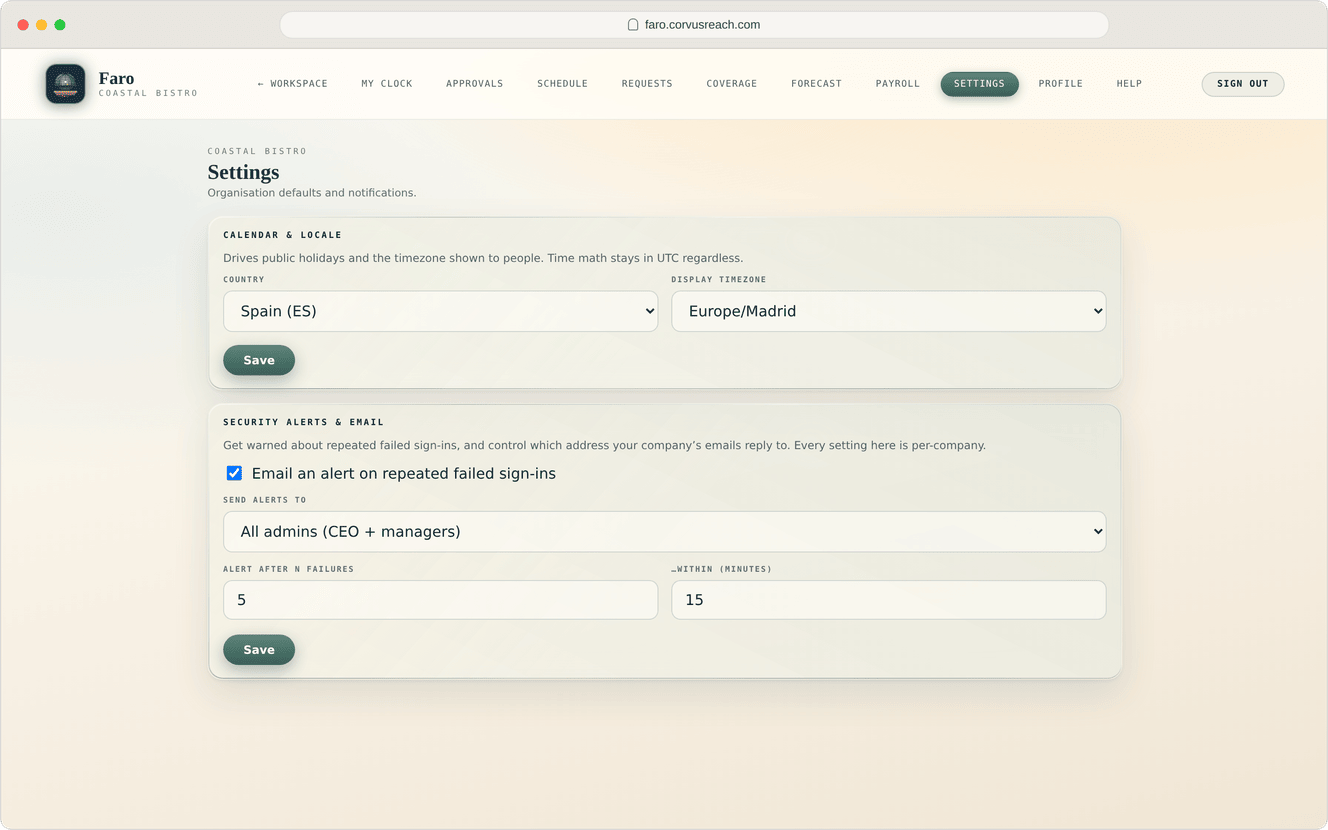Click the Sign Out button
The height and width of the screenshot is (830, 1328).
click(x=1243, y=84)
